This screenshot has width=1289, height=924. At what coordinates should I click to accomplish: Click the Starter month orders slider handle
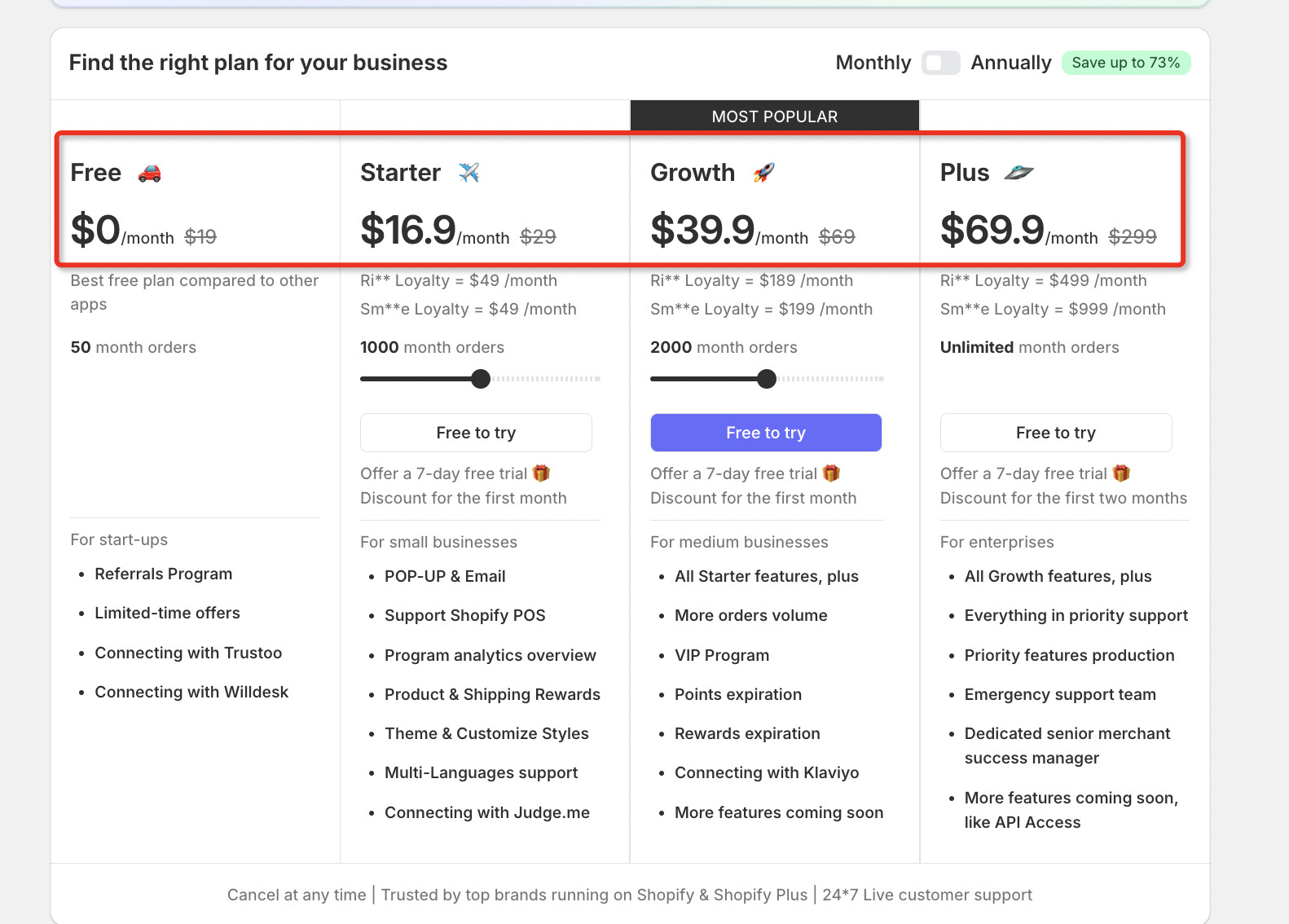click(x=481, y=379)
